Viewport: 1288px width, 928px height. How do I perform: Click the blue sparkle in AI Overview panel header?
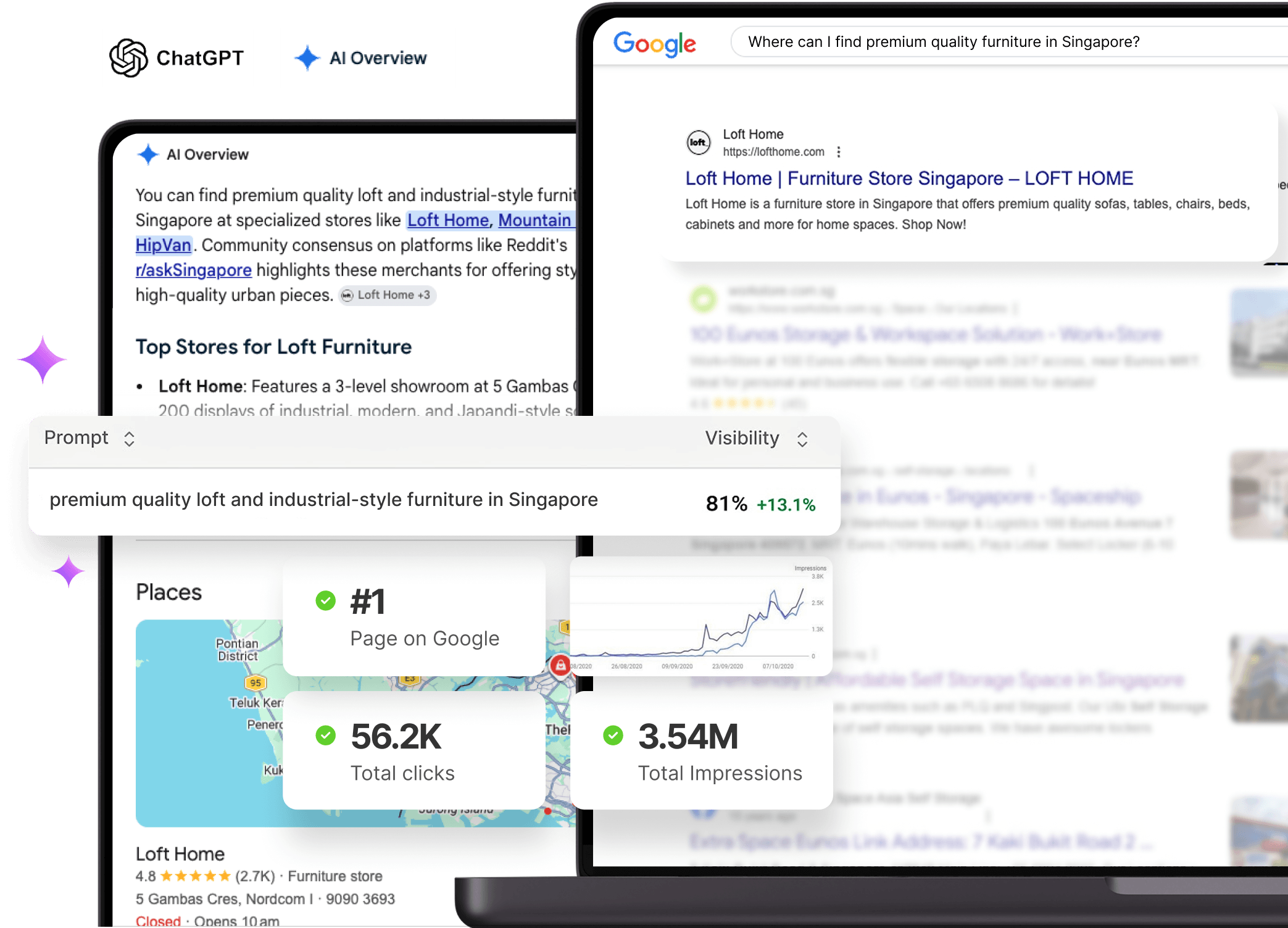pos(148,154)
